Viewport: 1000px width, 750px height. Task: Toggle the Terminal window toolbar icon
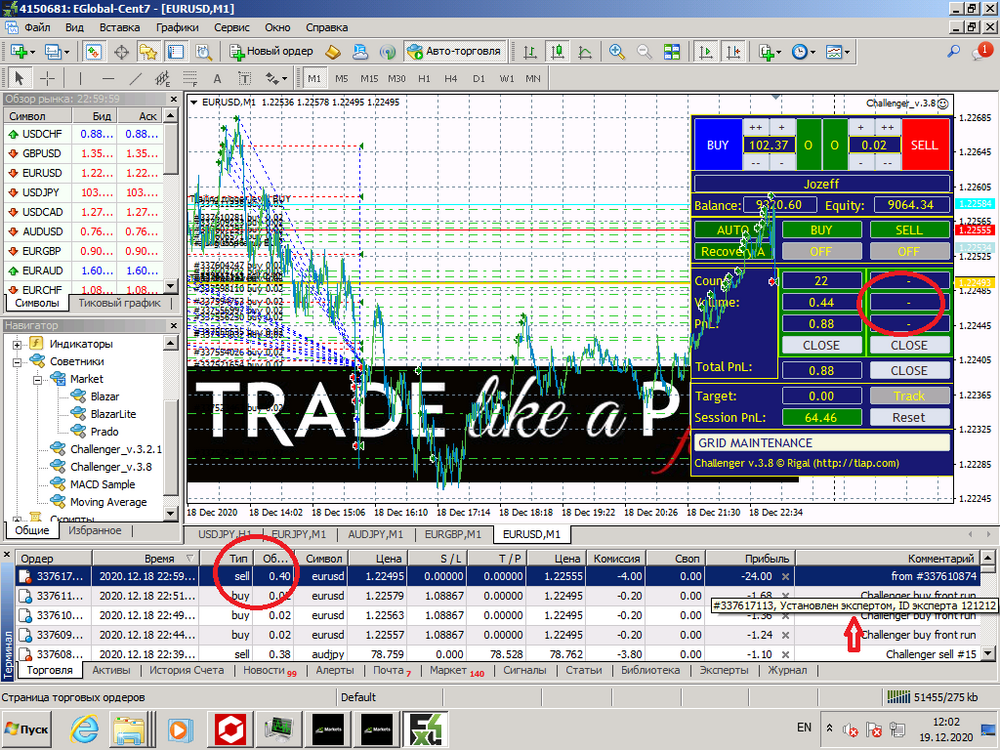(x=176, y=52)
